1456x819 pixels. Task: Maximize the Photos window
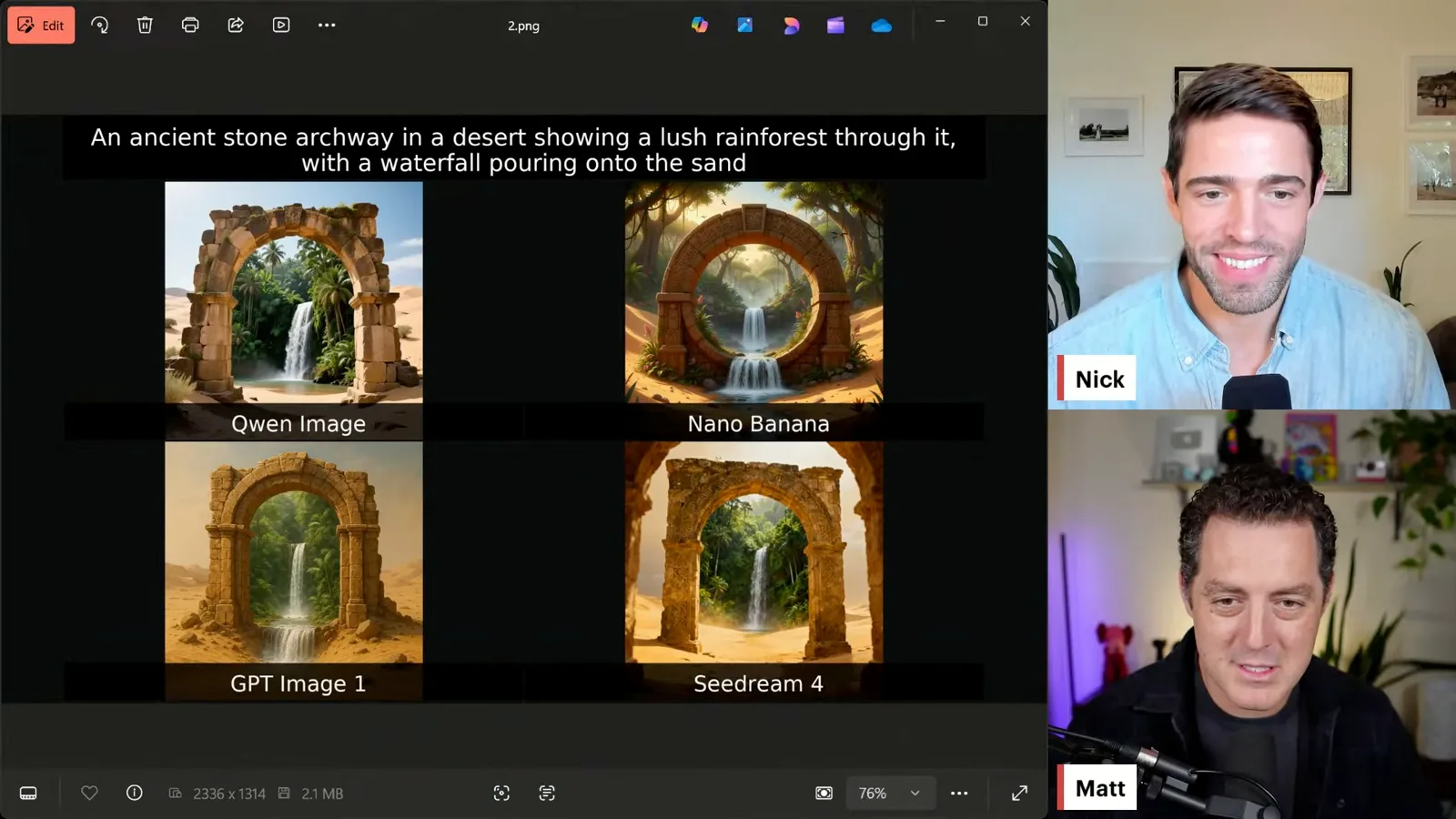983,21
